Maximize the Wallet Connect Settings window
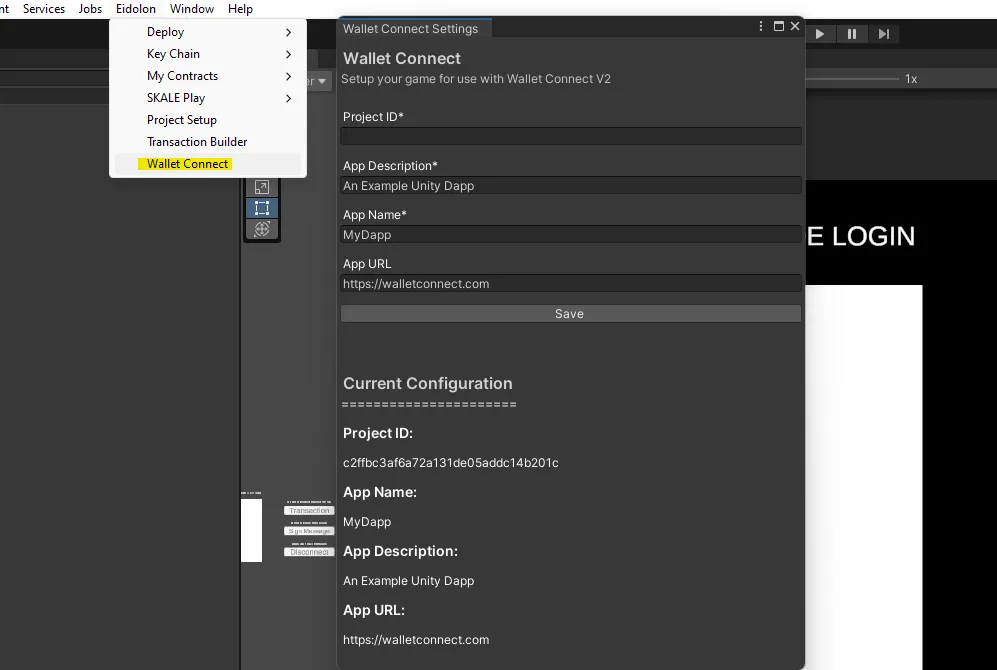This screenshot has height=670, width=997. [x=779, y=27]
